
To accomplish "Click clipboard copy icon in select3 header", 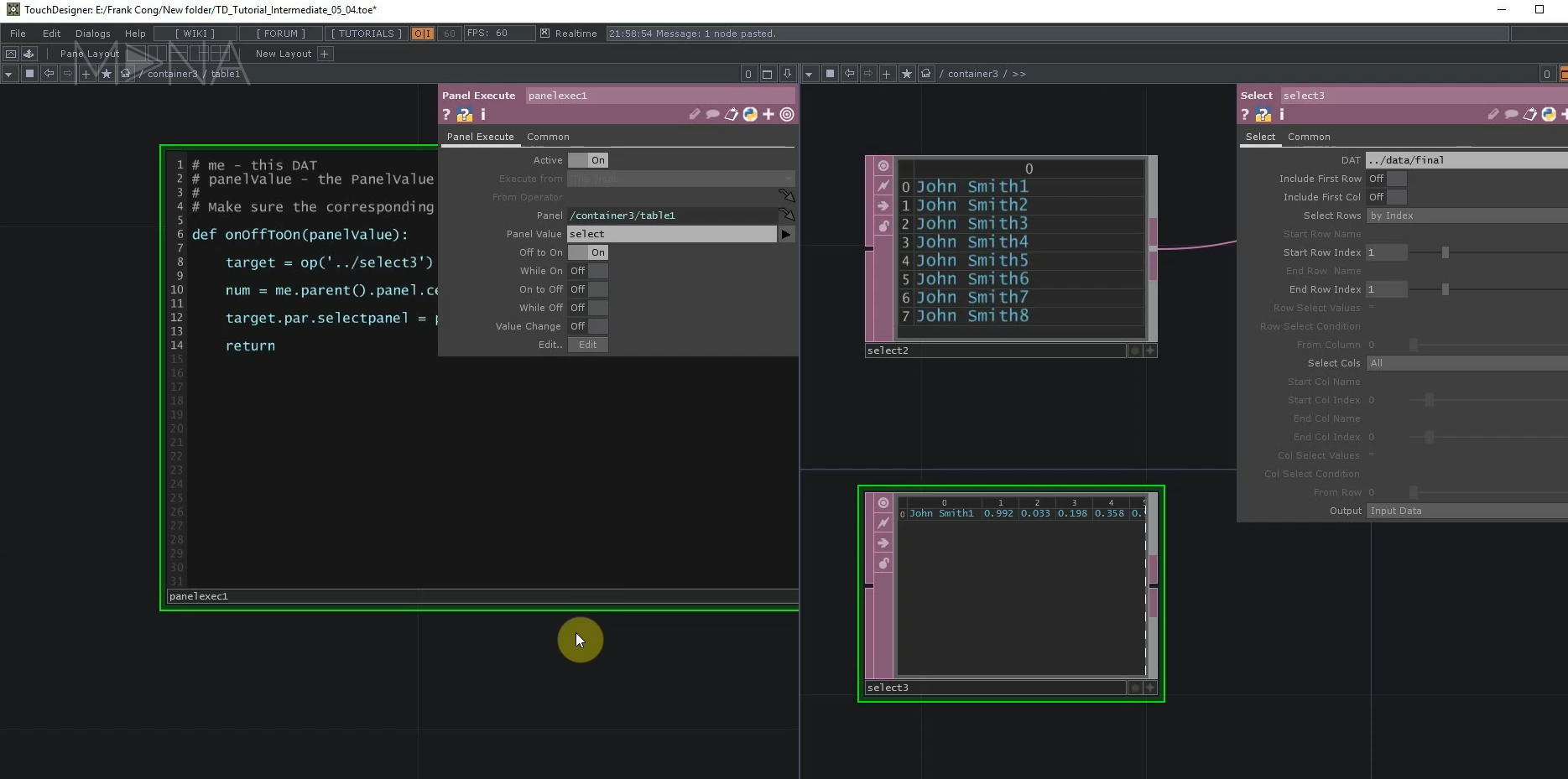I will (x=1529, y=115).
